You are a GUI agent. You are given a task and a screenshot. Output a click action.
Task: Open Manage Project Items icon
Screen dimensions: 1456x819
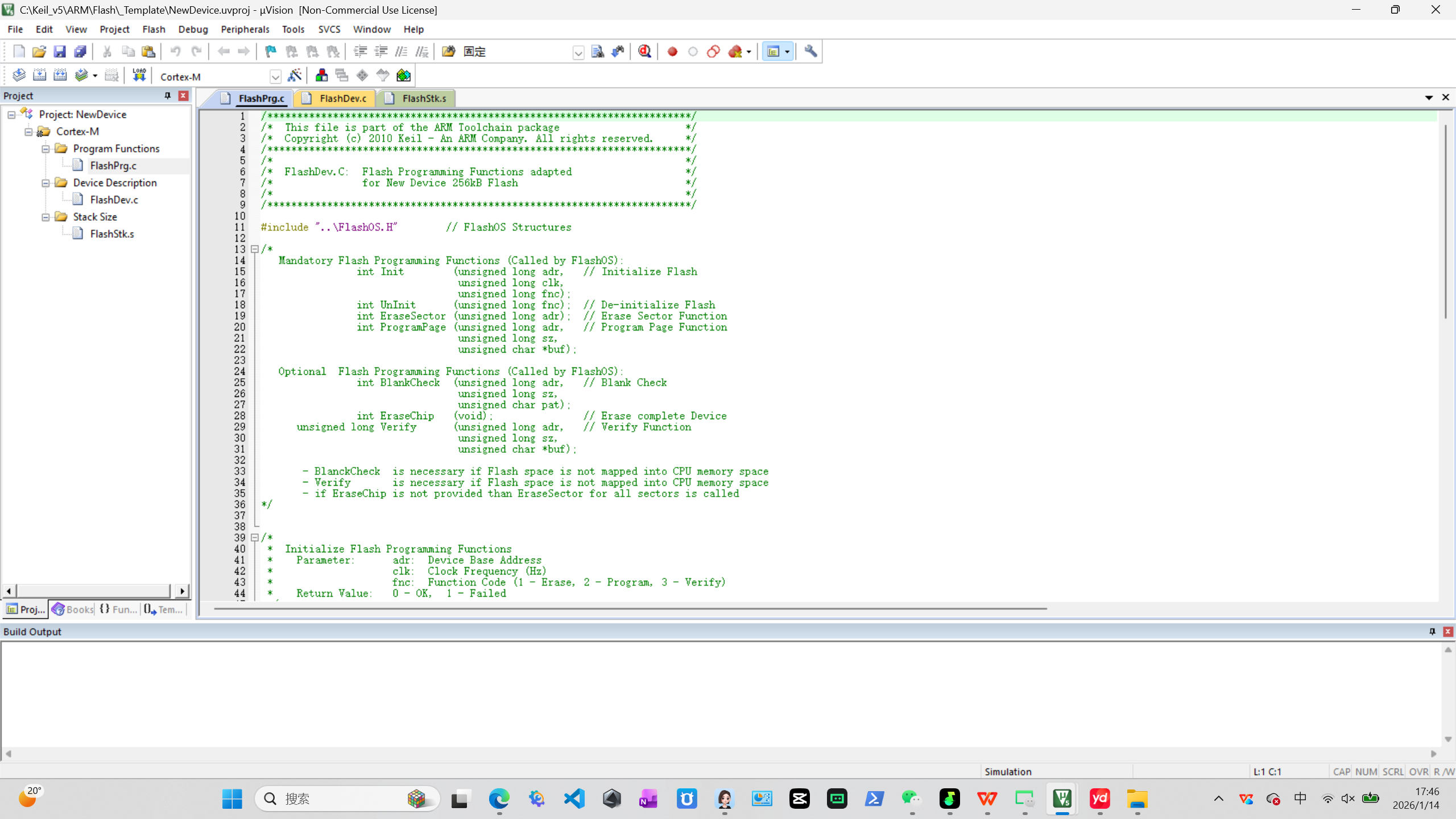[x=321, y=76]
